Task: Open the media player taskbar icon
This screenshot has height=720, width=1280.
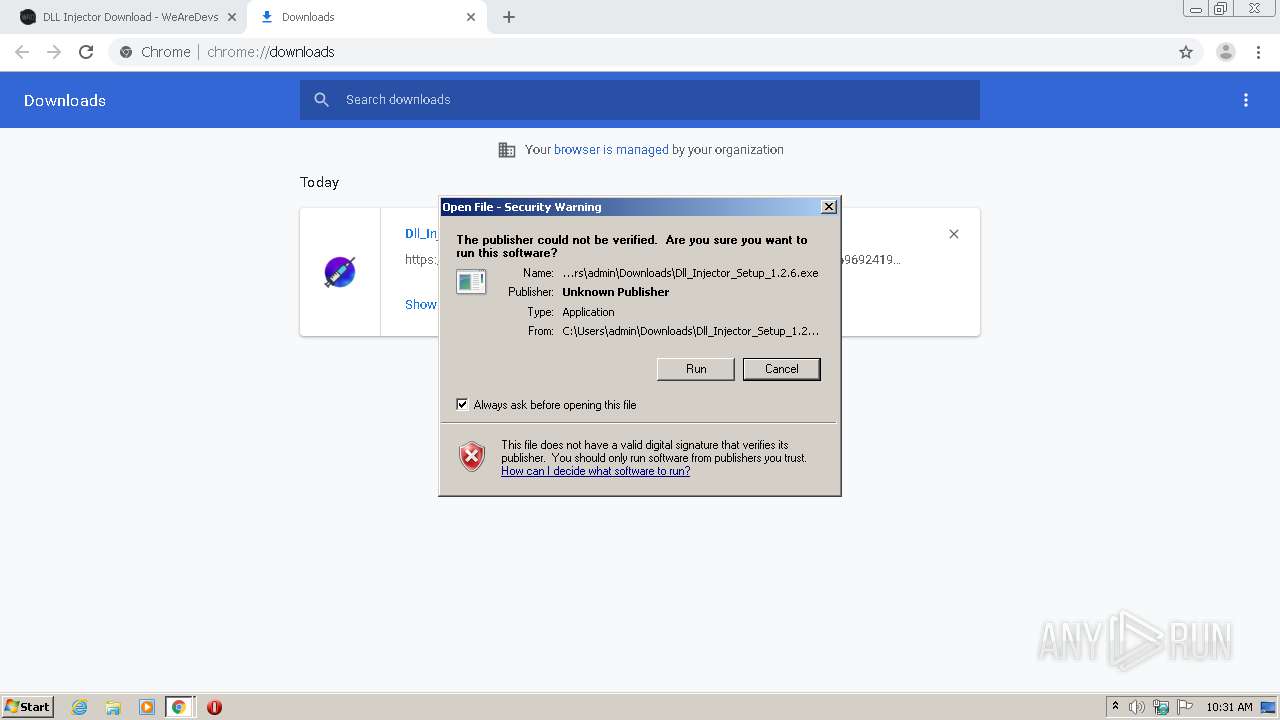Action: (146, 707)
